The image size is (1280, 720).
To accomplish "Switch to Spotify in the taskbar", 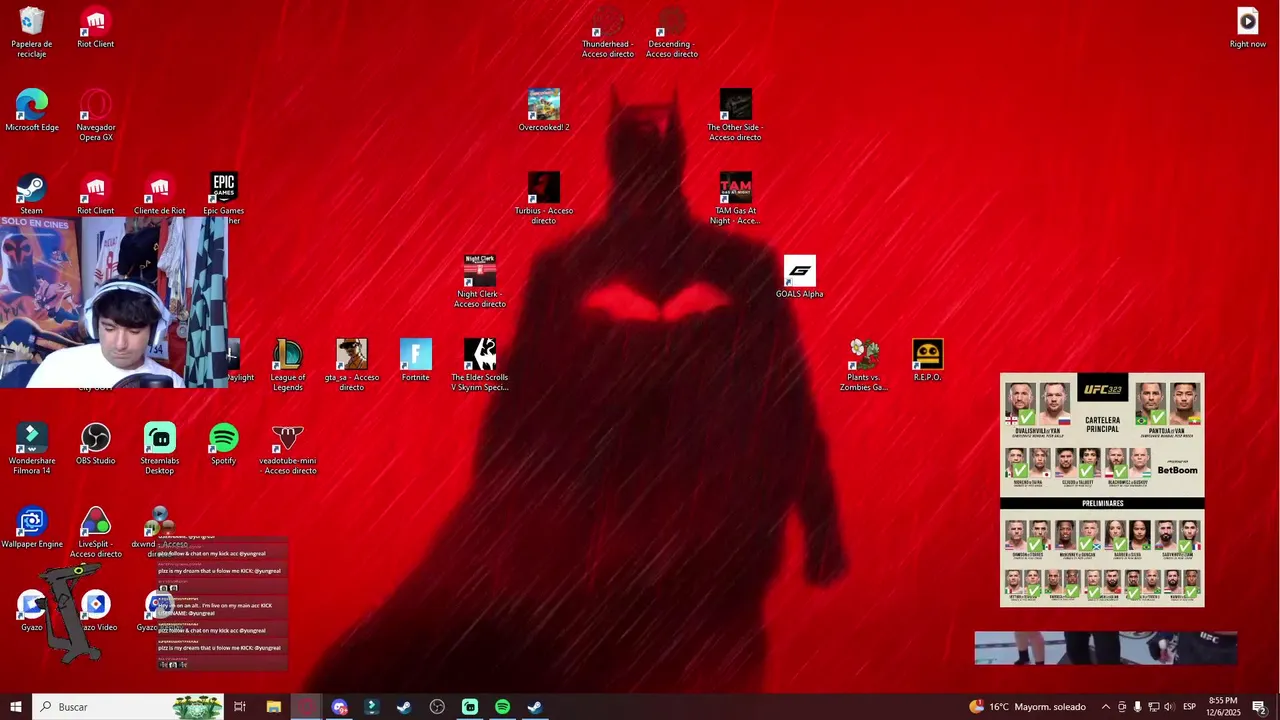I will pyautogui.click(x=503, y=707).
